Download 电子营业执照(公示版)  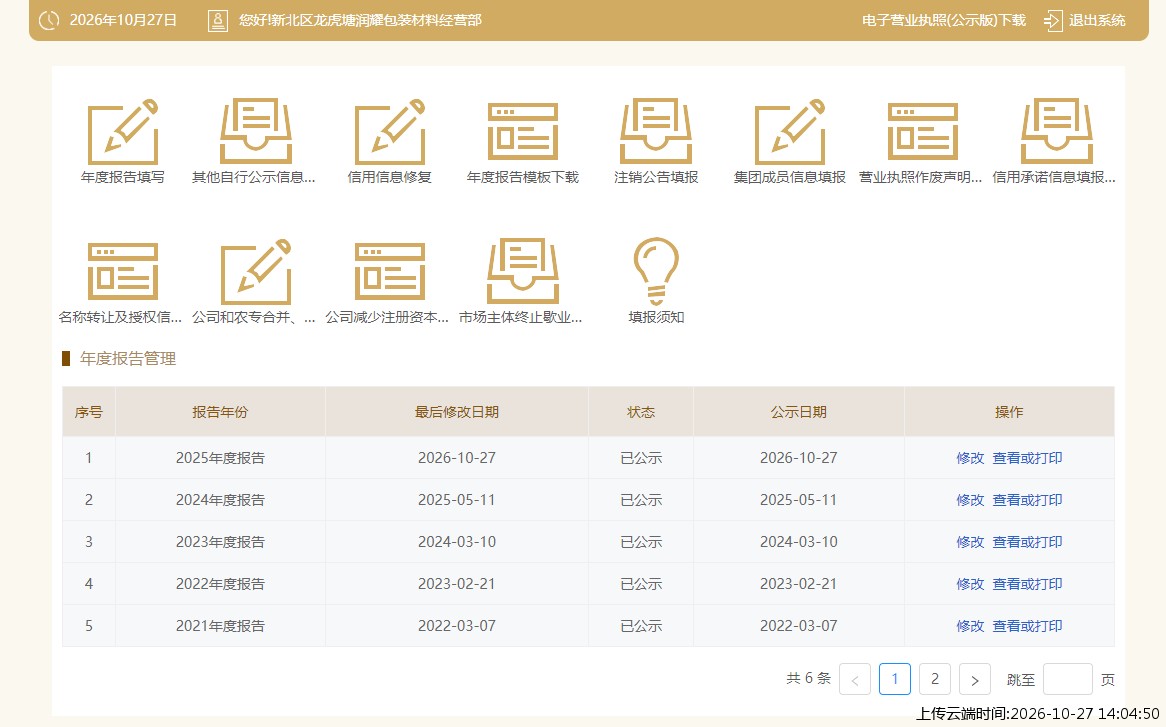[944, 20]
